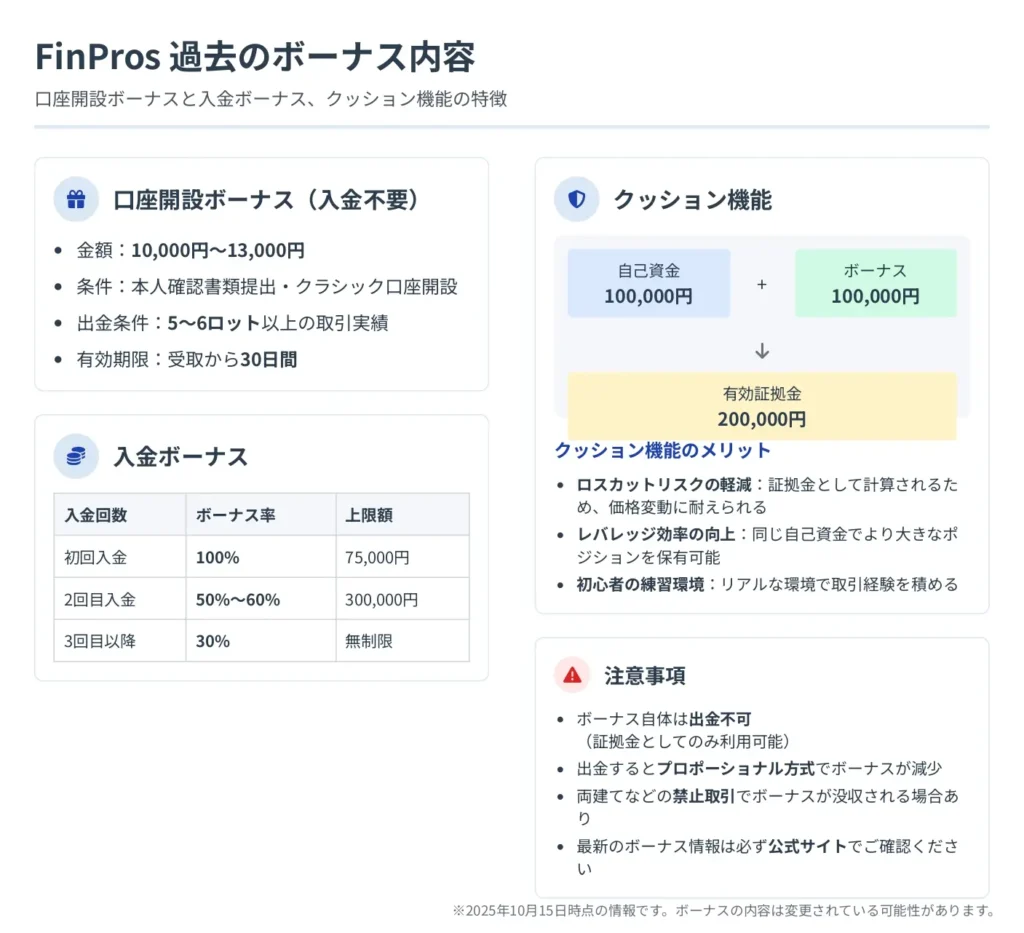The image size is (1024, 933).
Task: Select the green ボーナス 100,000円 box
Action: [875, 284]
